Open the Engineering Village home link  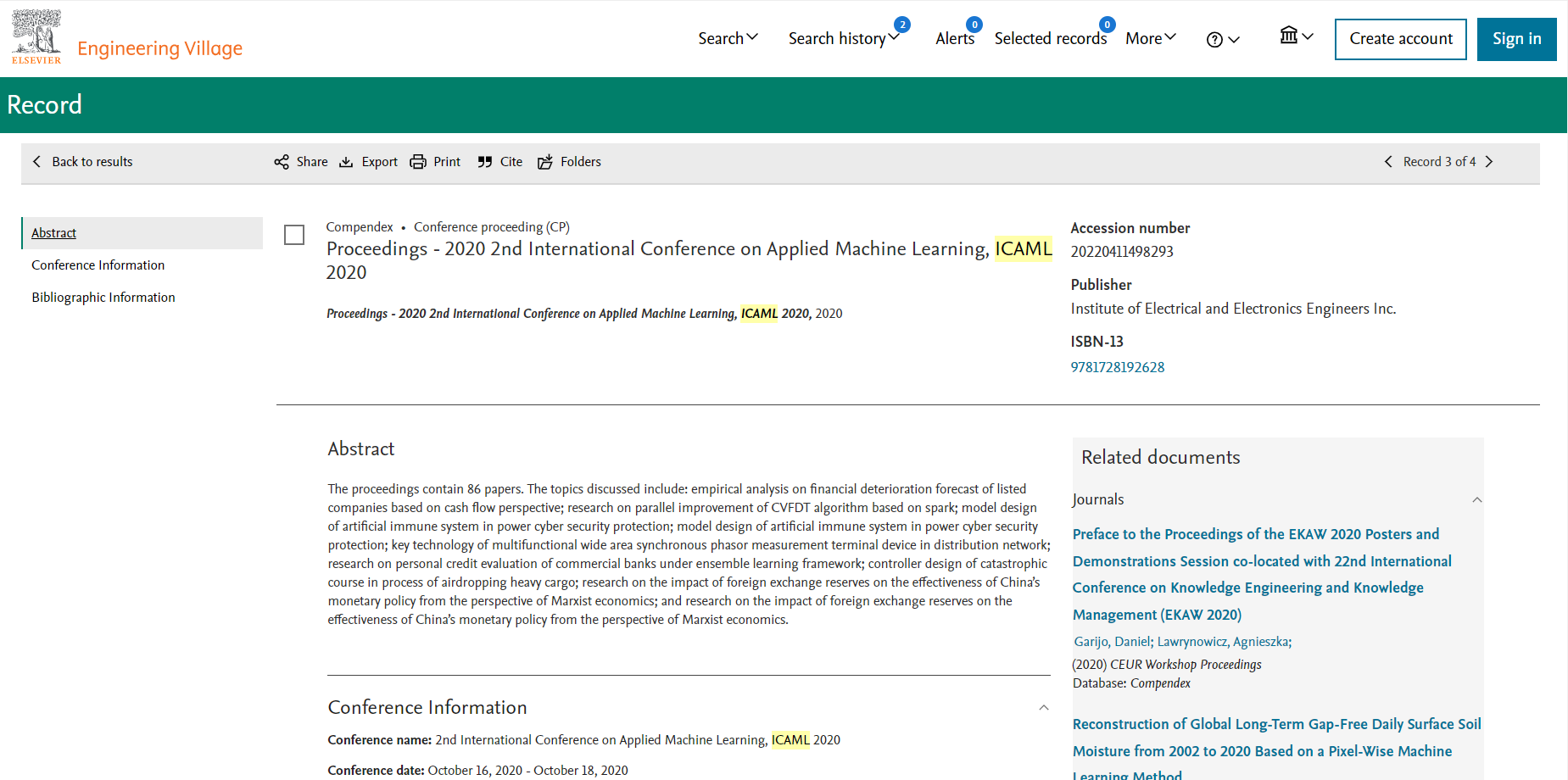[159, 48]
